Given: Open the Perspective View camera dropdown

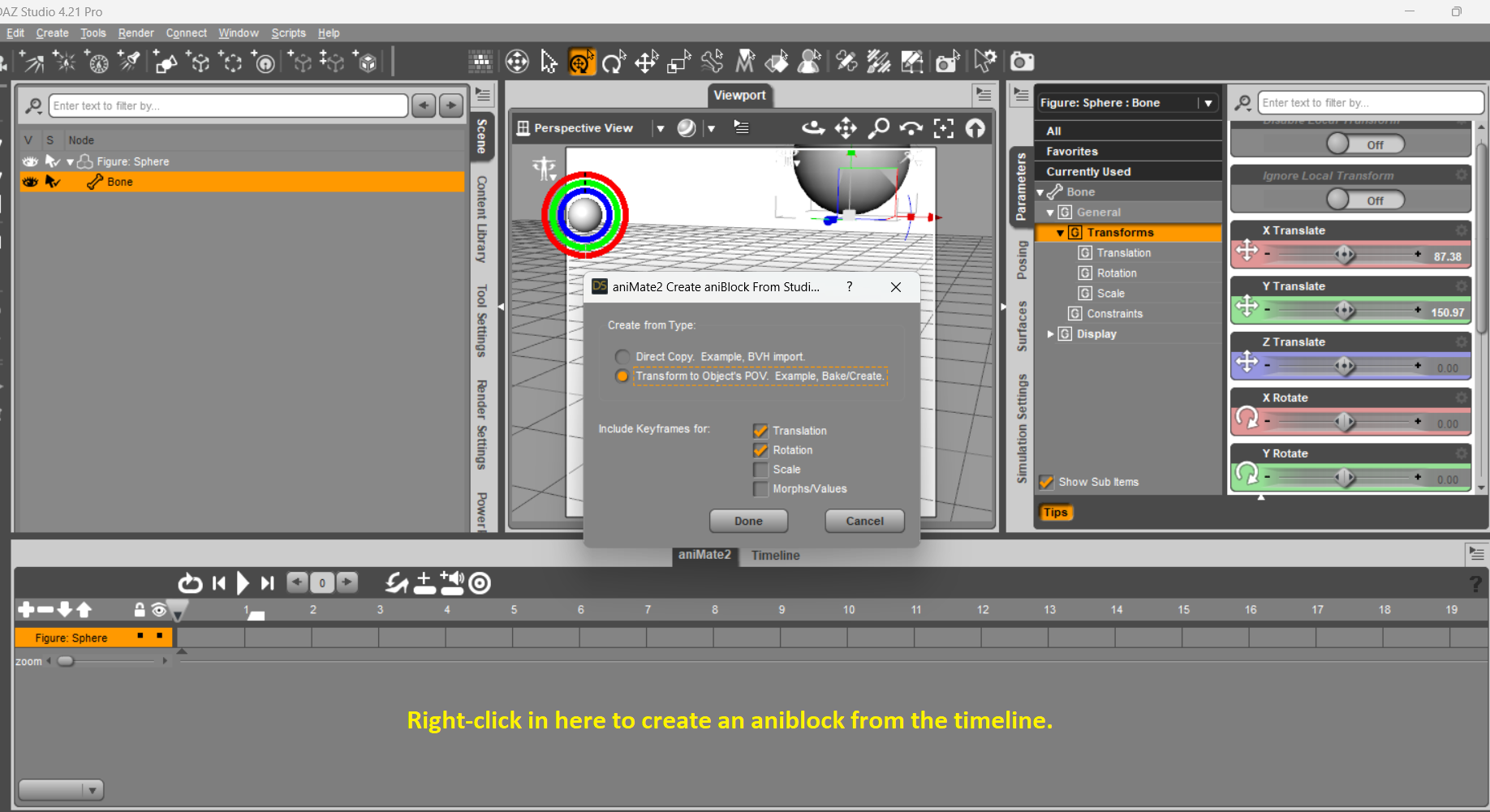Looking at the screenshot, I should coord(661,128).
